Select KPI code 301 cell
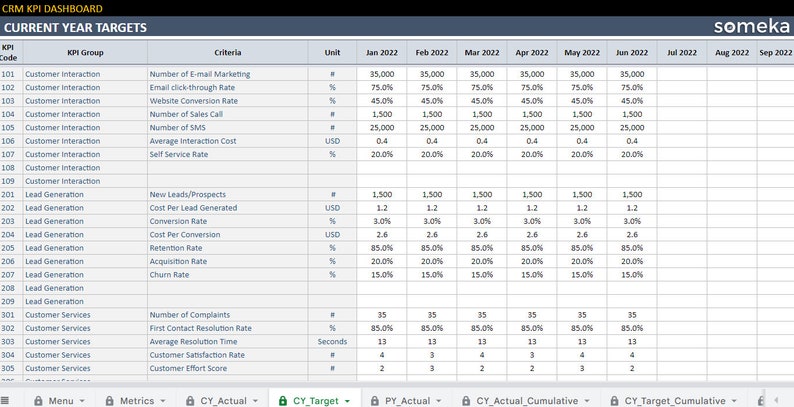794x407 pixels. pyautogui.click(x=11, y=315)
